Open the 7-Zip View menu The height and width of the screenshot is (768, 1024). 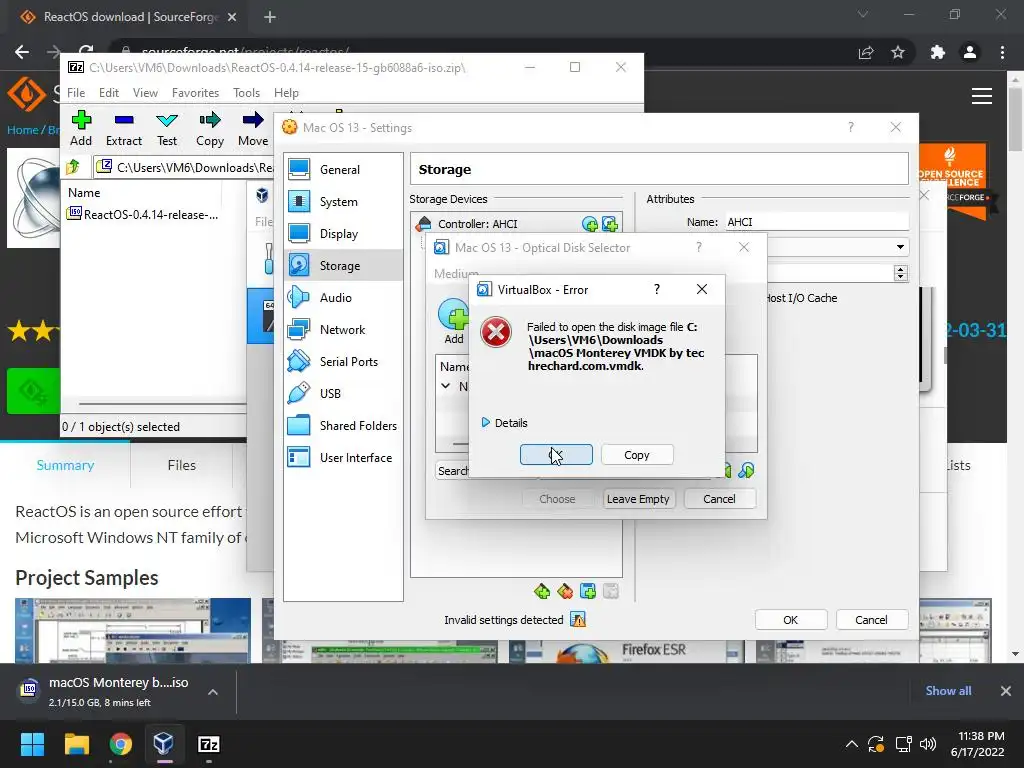pyautogui.click(x=145, y=93)
